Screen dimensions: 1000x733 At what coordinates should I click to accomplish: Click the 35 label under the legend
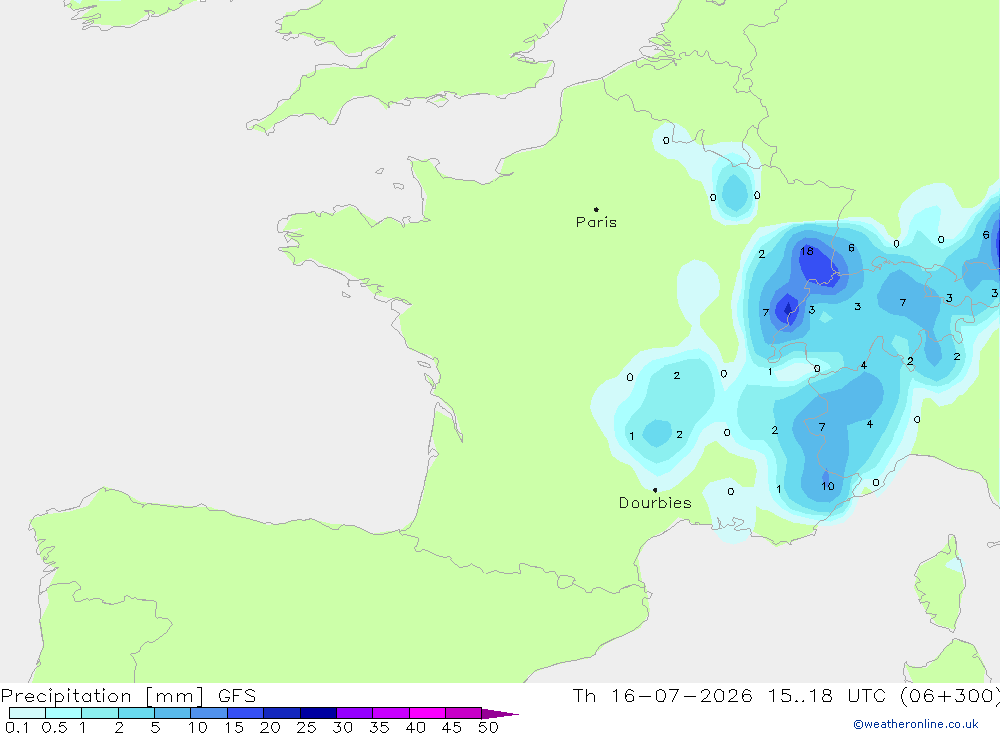pyautogui.click(x=379, y=727)
